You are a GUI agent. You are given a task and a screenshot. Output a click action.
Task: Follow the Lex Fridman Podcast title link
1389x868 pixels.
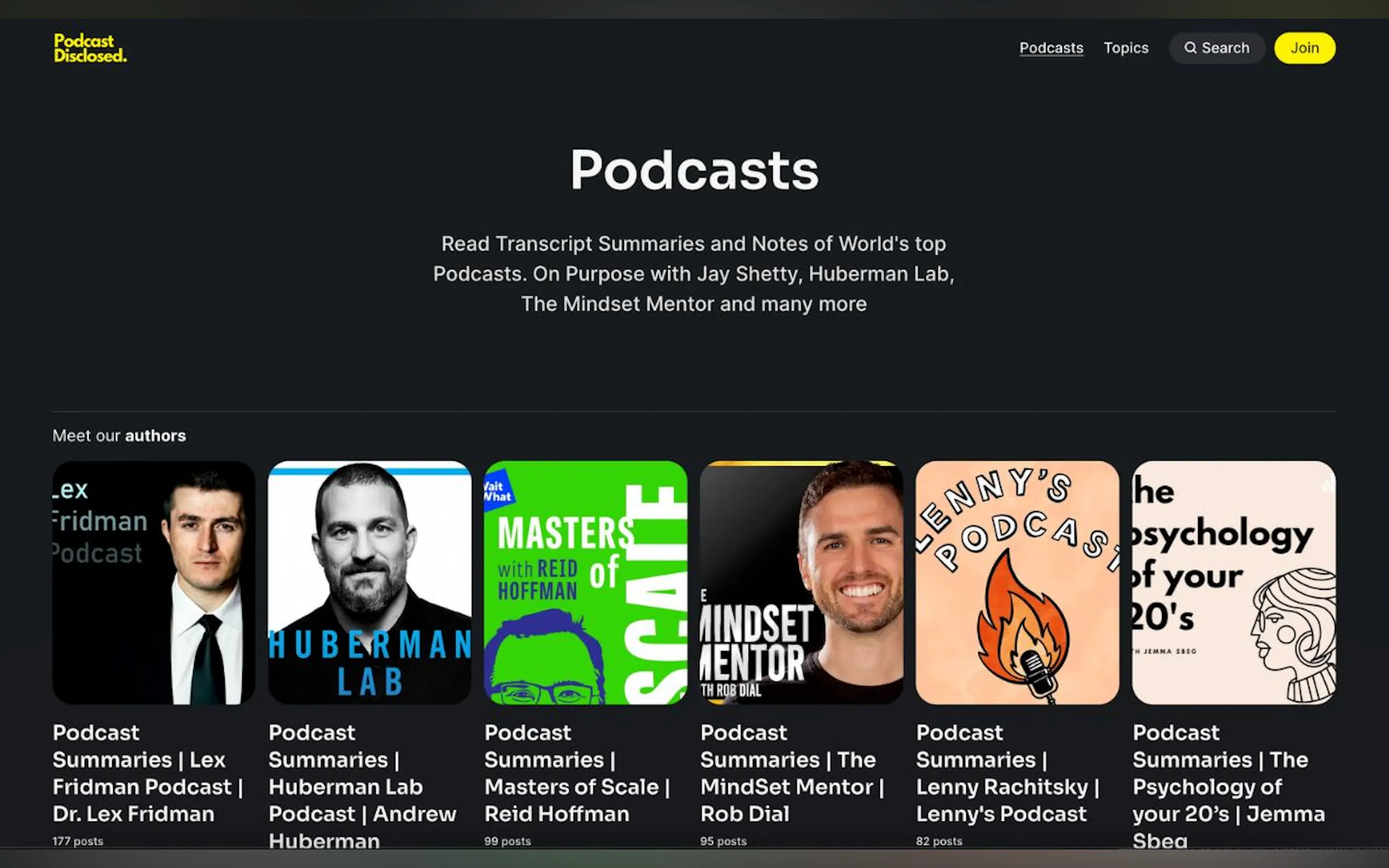(148, 773)
